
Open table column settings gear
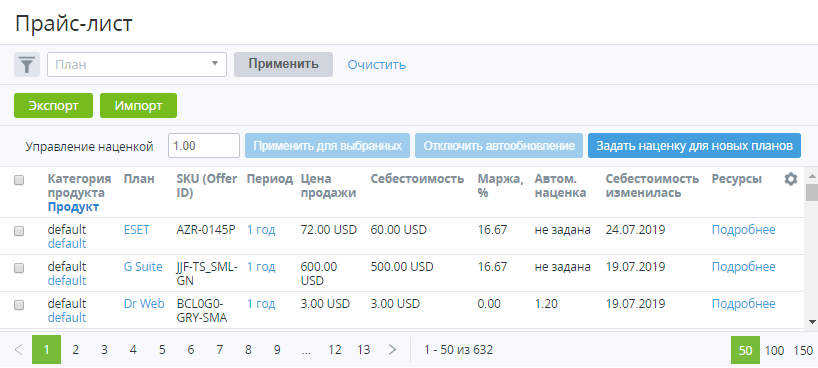[x=791, y=180]
